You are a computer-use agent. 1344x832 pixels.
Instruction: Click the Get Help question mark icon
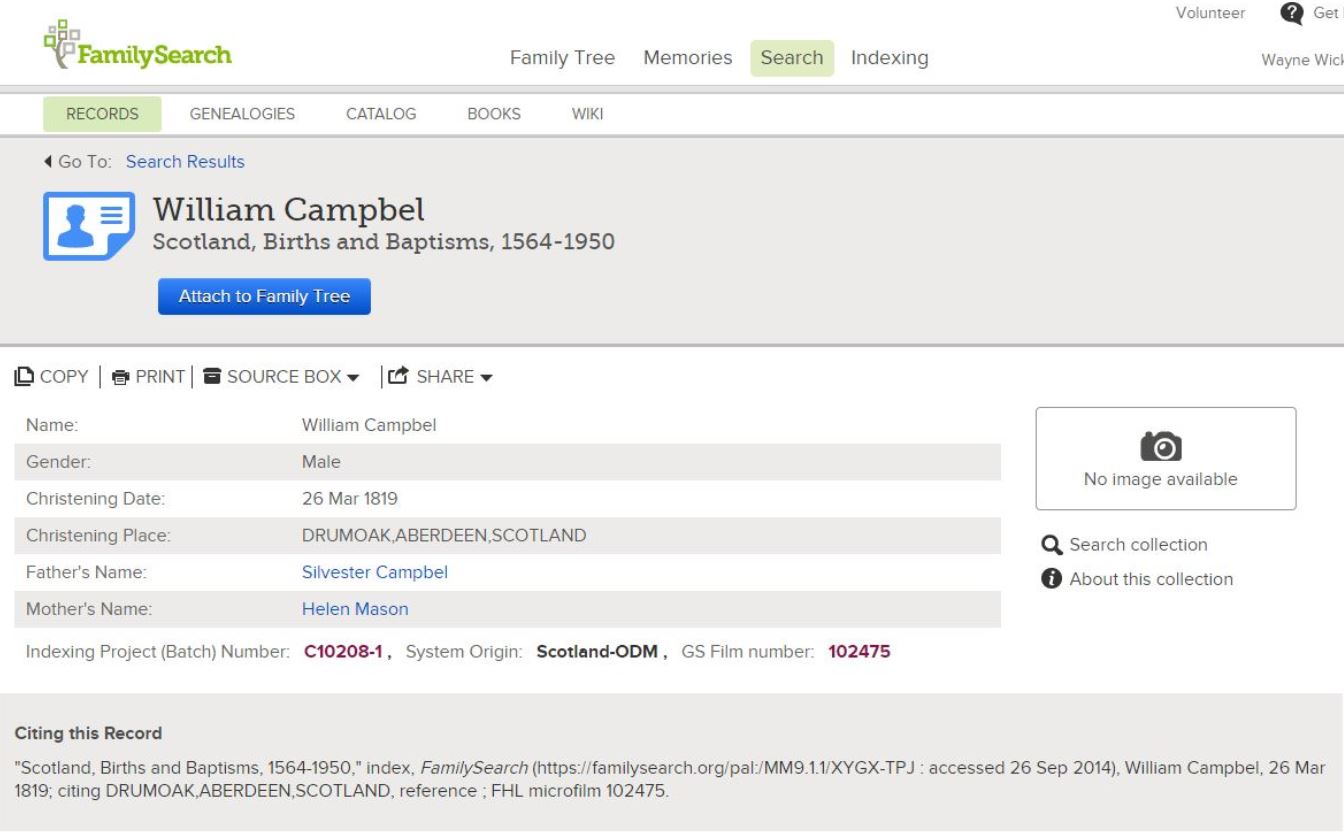point(1292,13)
